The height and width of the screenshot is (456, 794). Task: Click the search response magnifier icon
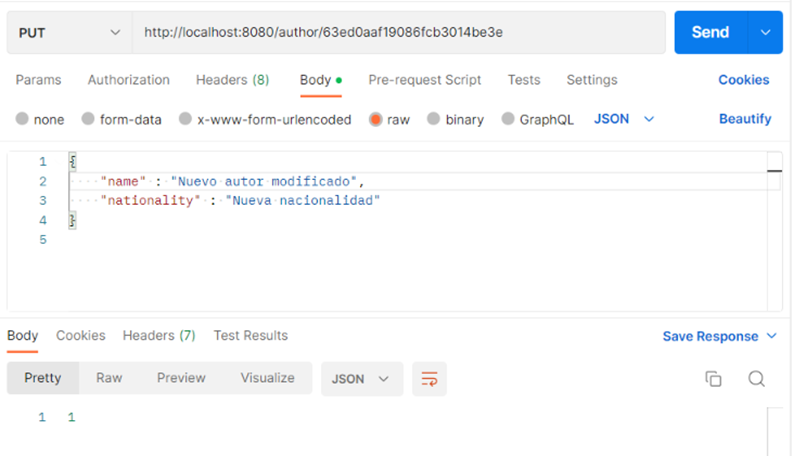[756, 378]
